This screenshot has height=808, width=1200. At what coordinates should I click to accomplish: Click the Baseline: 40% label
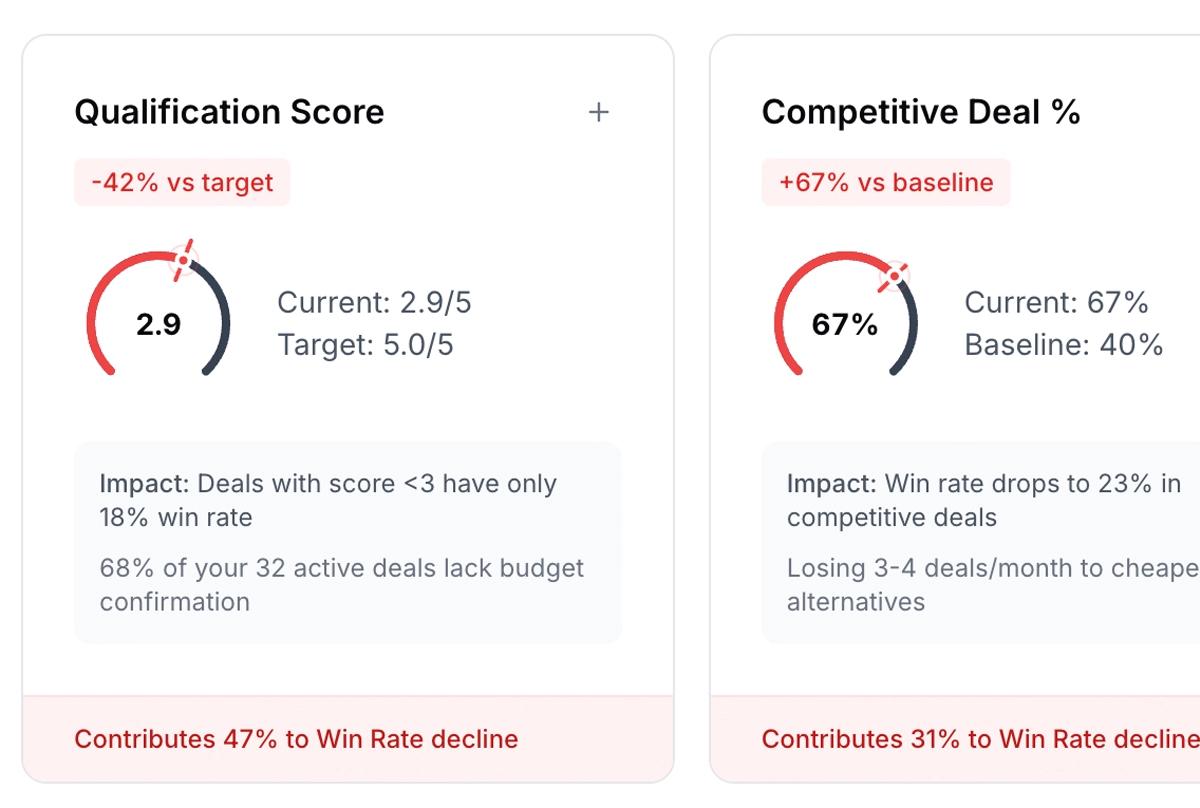click(x=1064, y=345)
